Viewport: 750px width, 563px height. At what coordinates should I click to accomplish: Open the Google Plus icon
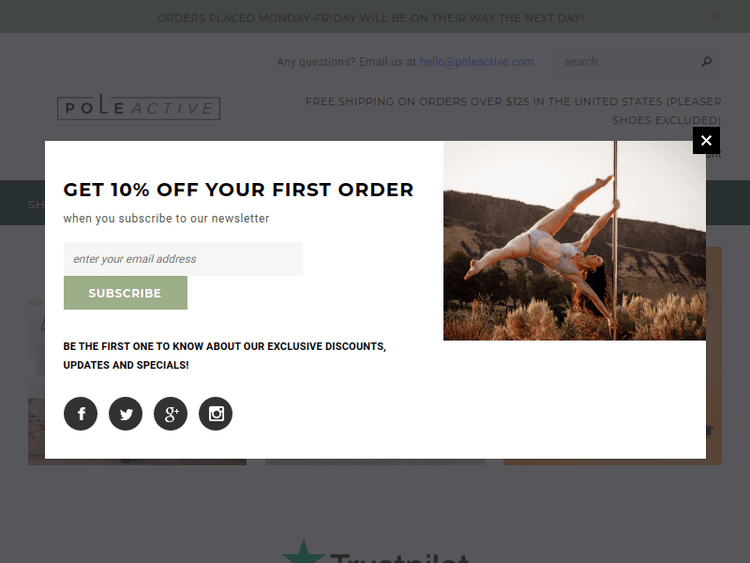point(171,414)
